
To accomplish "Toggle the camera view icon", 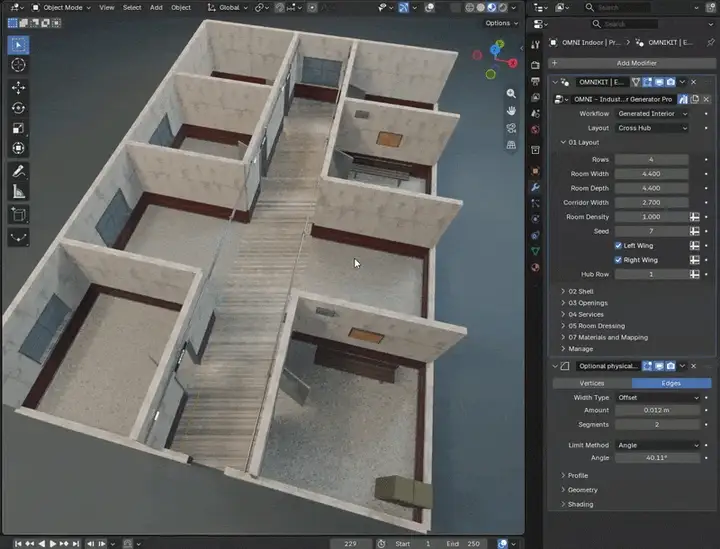I will pyautogui.click(x=511, y=128).
